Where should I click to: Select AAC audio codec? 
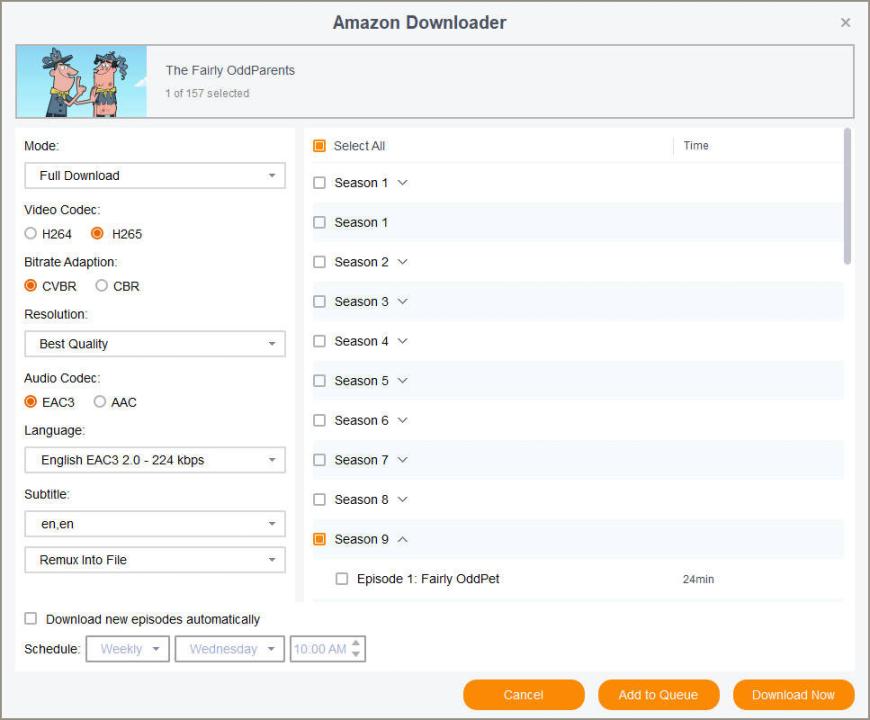(100, 402)
